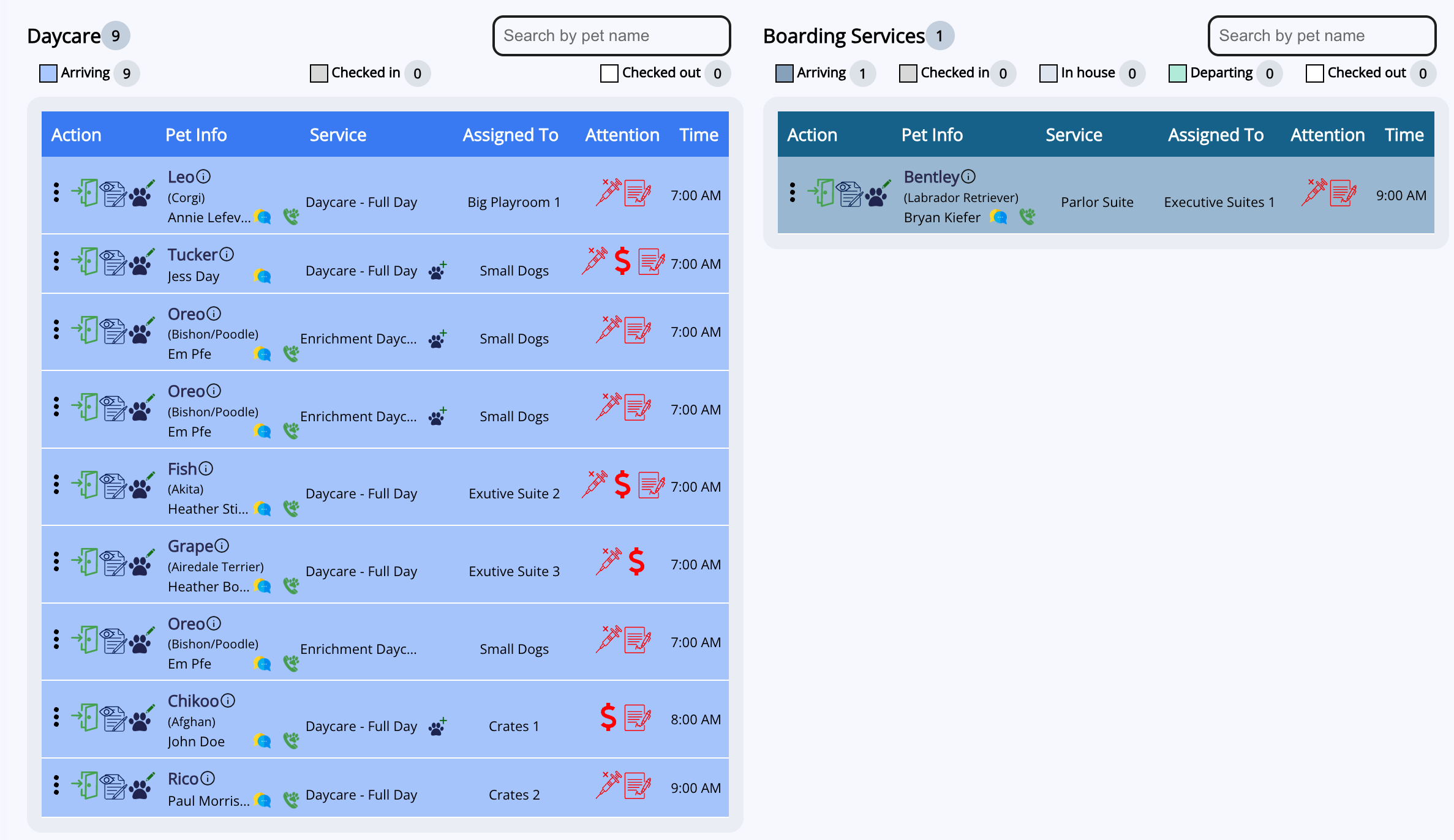Enable the Boarding In house filter checkbox
Viewport: 1454px width, 840px height.
coord(1048,73)
